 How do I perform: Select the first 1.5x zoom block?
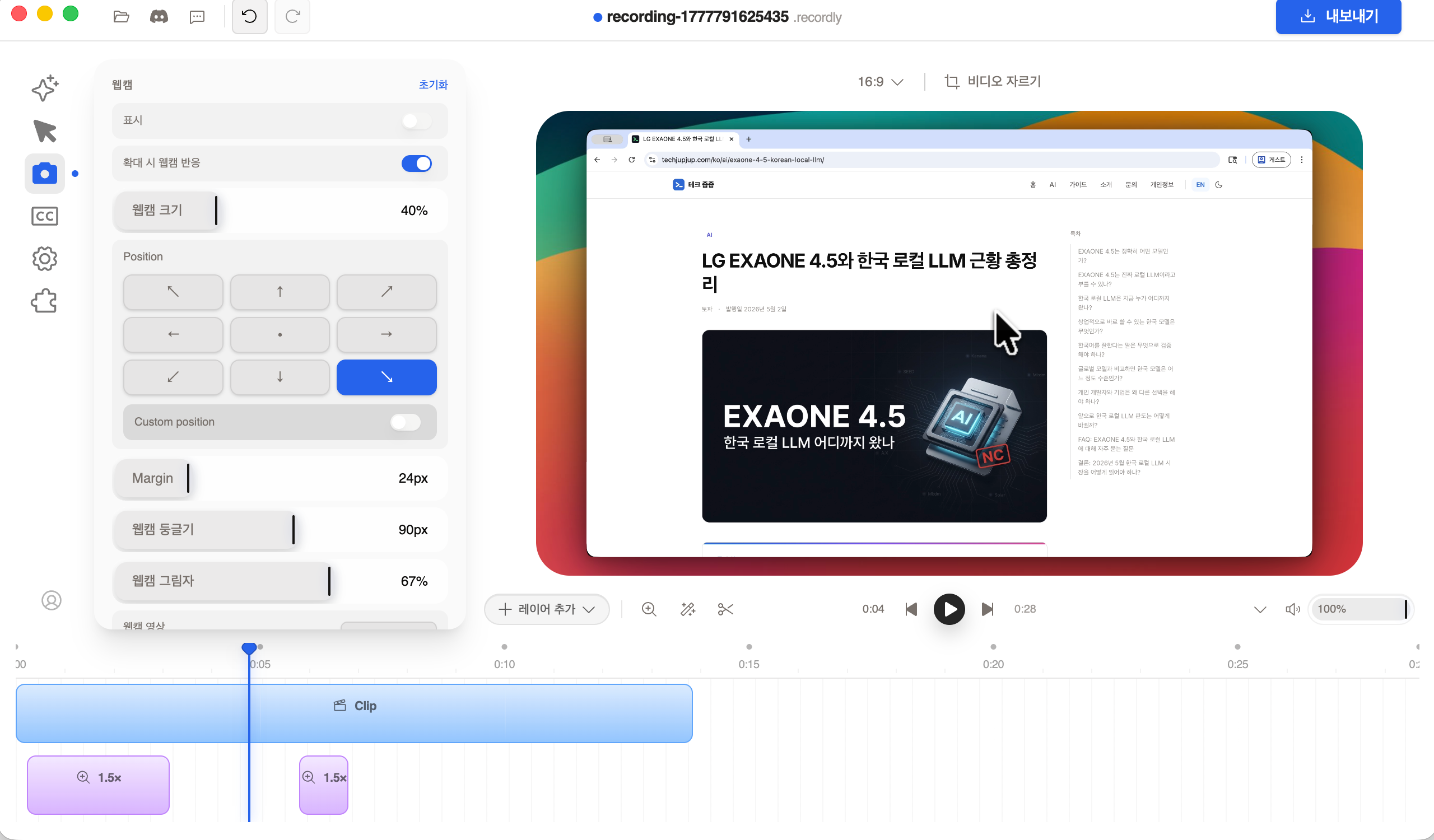(98, 786)
